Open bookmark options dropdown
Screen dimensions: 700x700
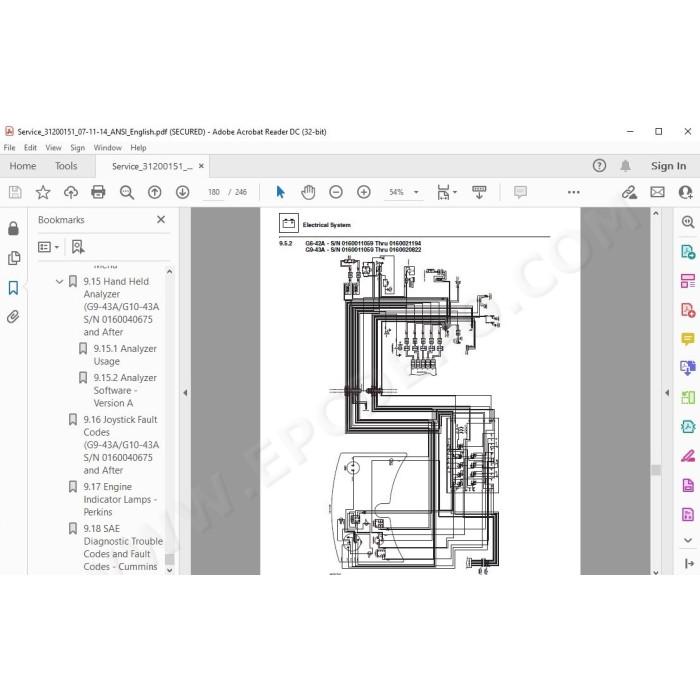click(49, 247)
